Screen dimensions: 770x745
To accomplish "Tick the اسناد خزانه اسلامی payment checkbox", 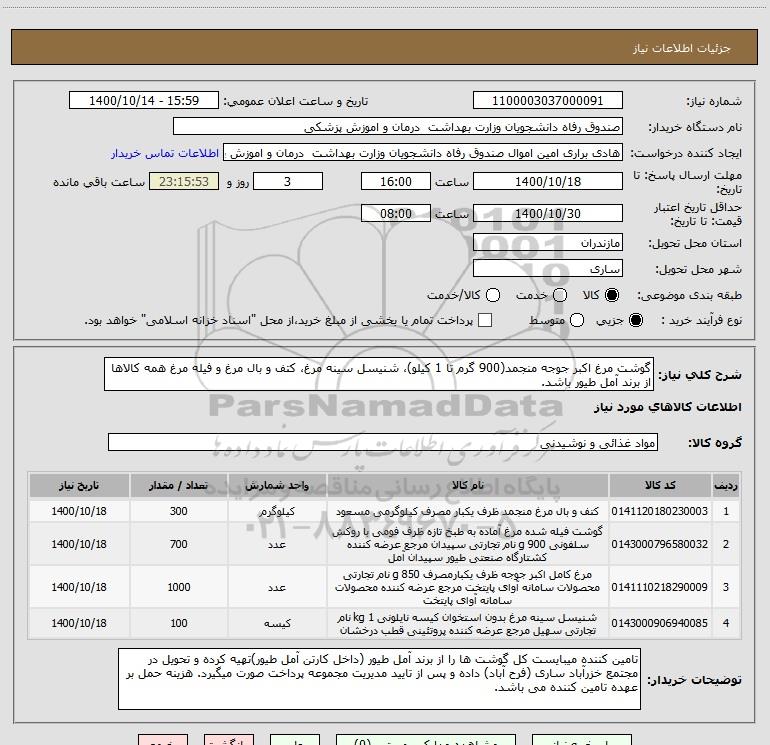I will 485,320.
